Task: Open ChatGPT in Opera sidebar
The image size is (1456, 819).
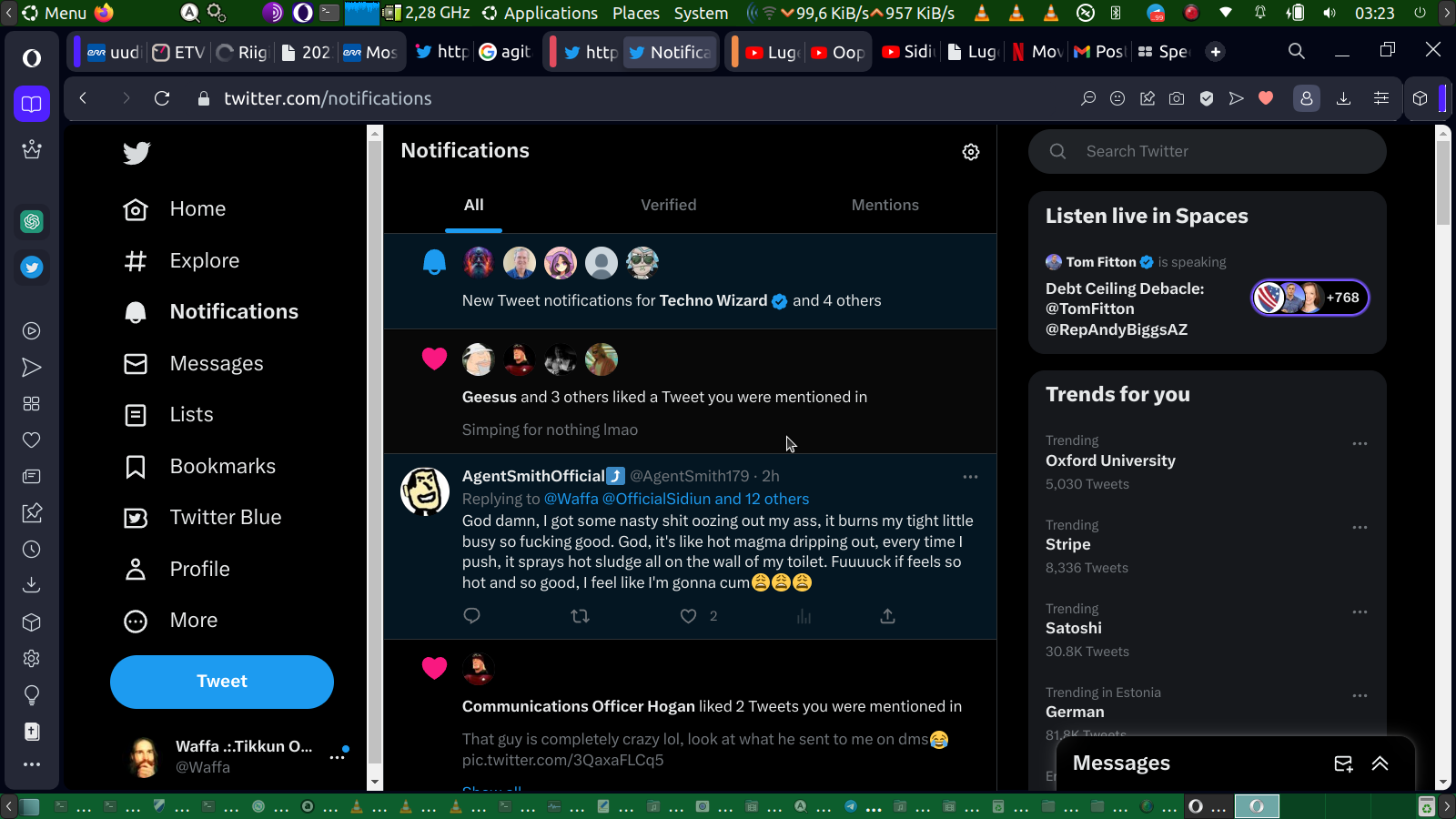Action: click(x=32, y=222)
